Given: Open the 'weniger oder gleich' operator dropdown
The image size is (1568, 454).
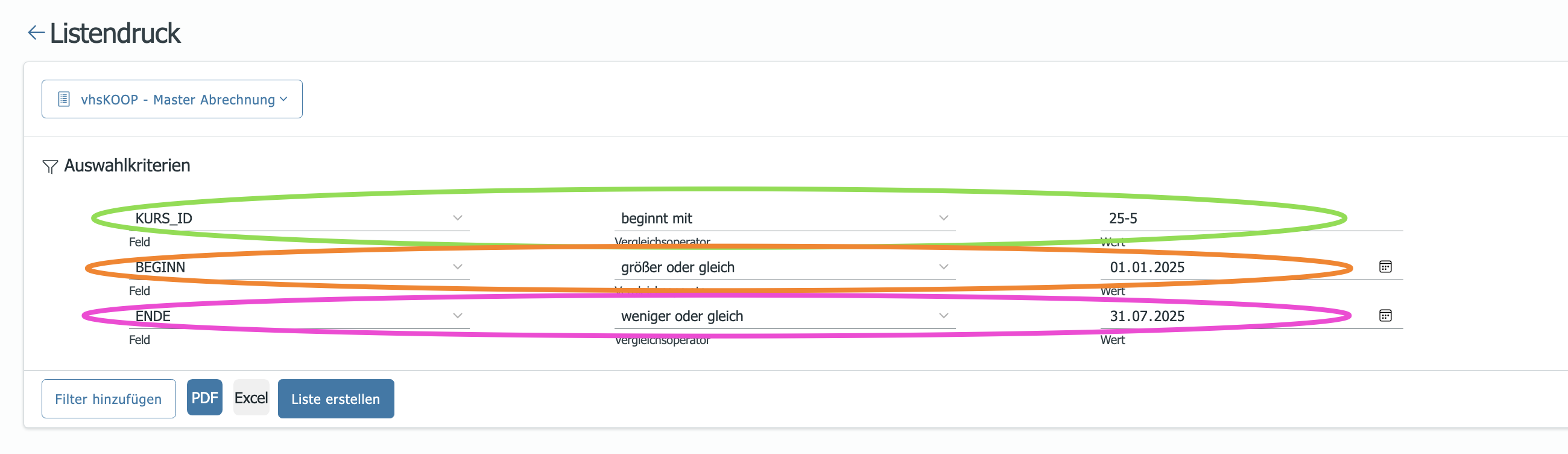Looking at the screenshot, I should [785, 316].
